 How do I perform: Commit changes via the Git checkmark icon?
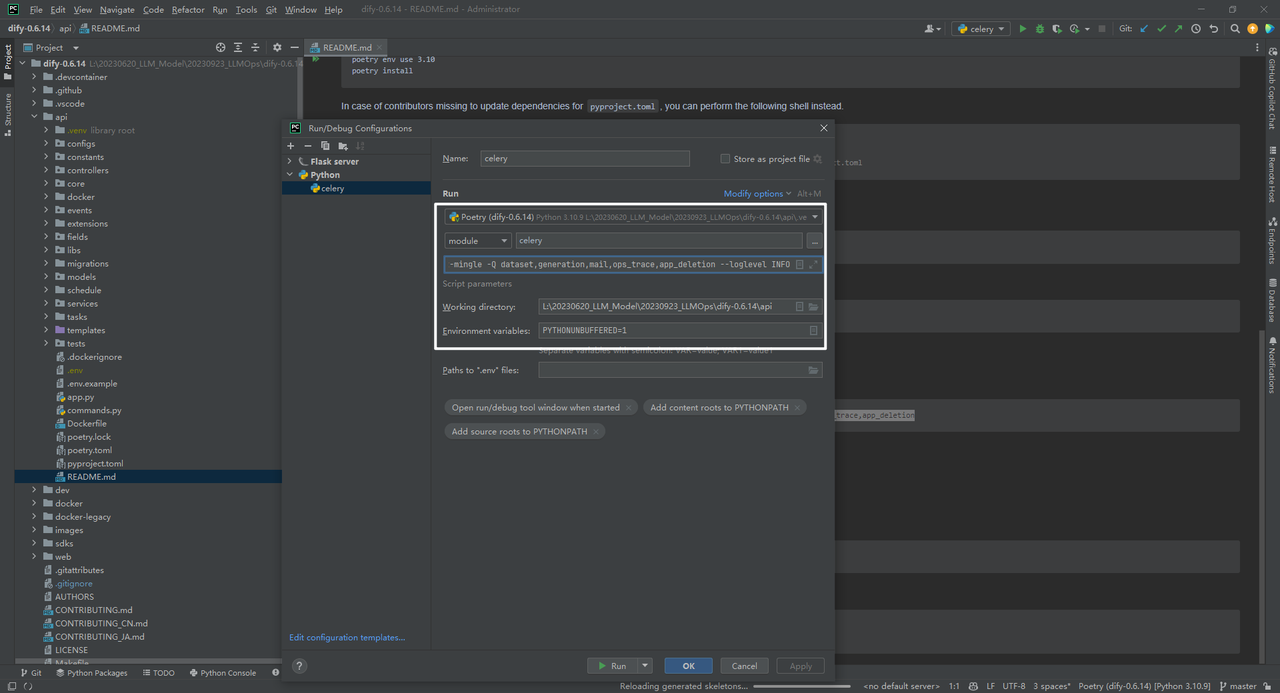(x=1161, y=28)
